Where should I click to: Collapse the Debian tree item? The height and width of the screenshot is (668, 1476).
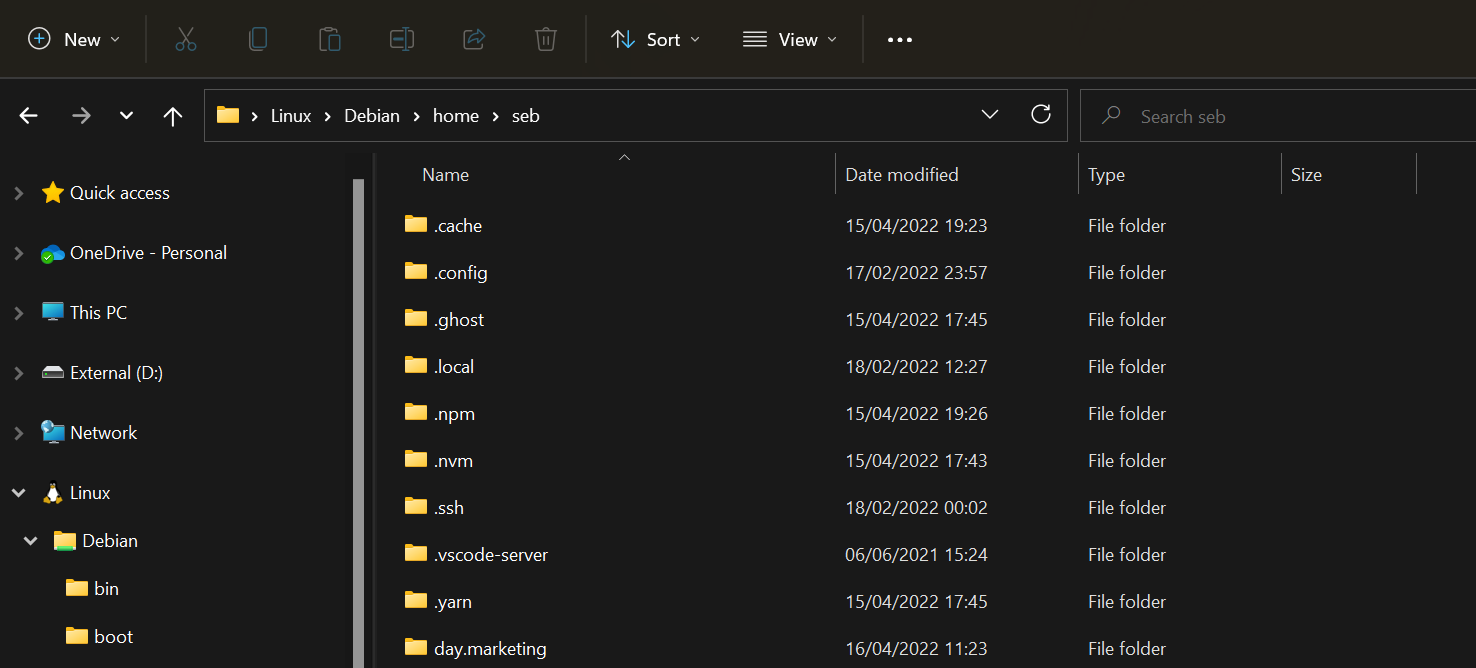point(29,540)
